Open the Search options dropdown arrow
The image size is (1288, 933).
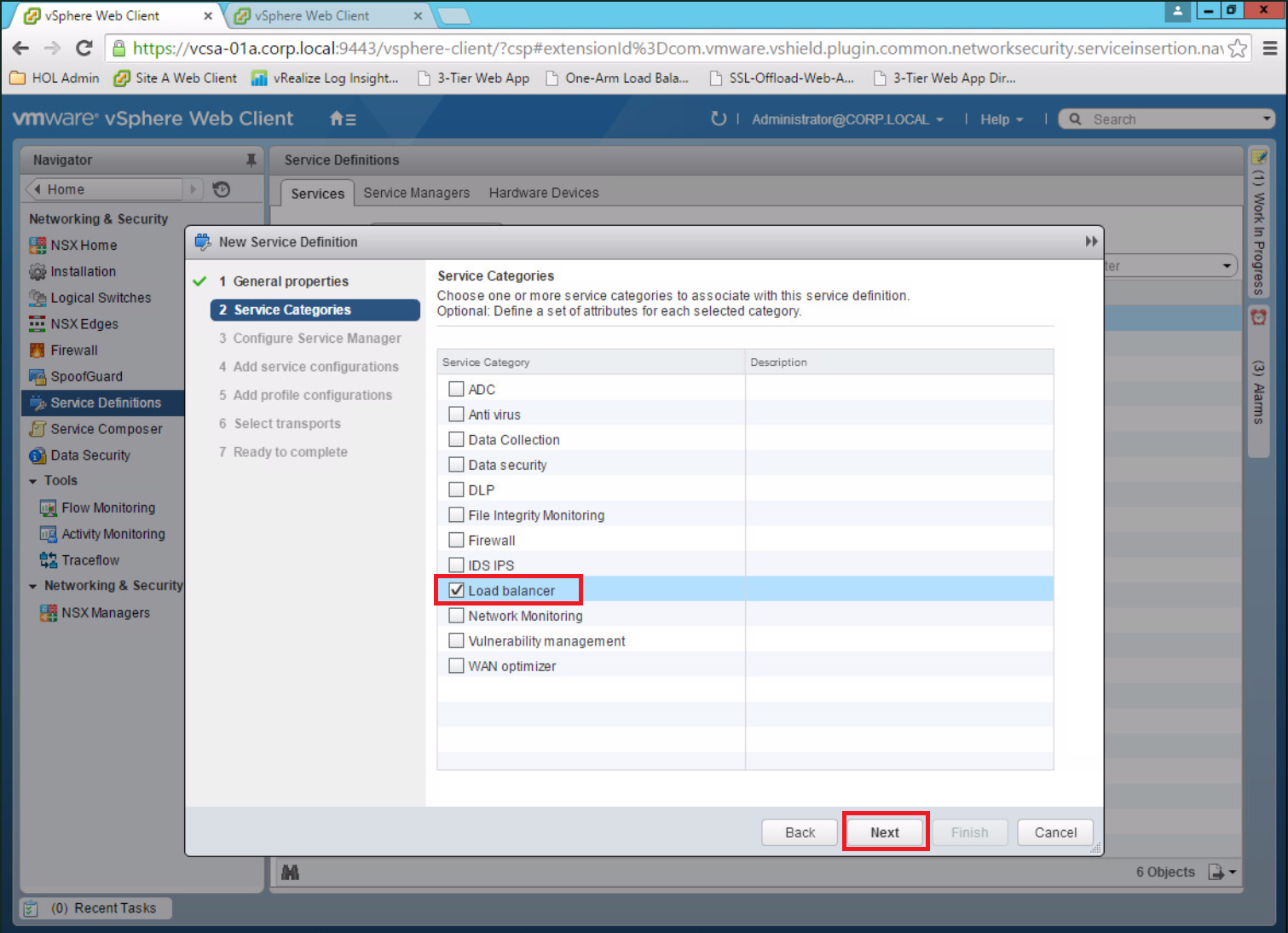[x=1267, y=119]
